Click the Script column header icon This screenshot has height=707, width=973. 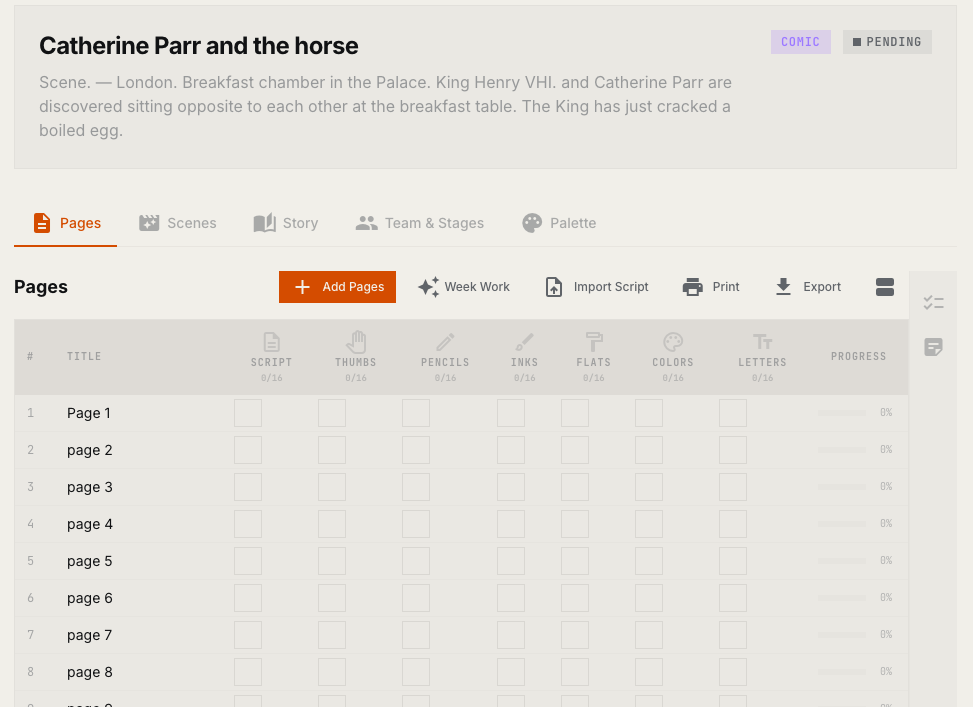(271, 342)
